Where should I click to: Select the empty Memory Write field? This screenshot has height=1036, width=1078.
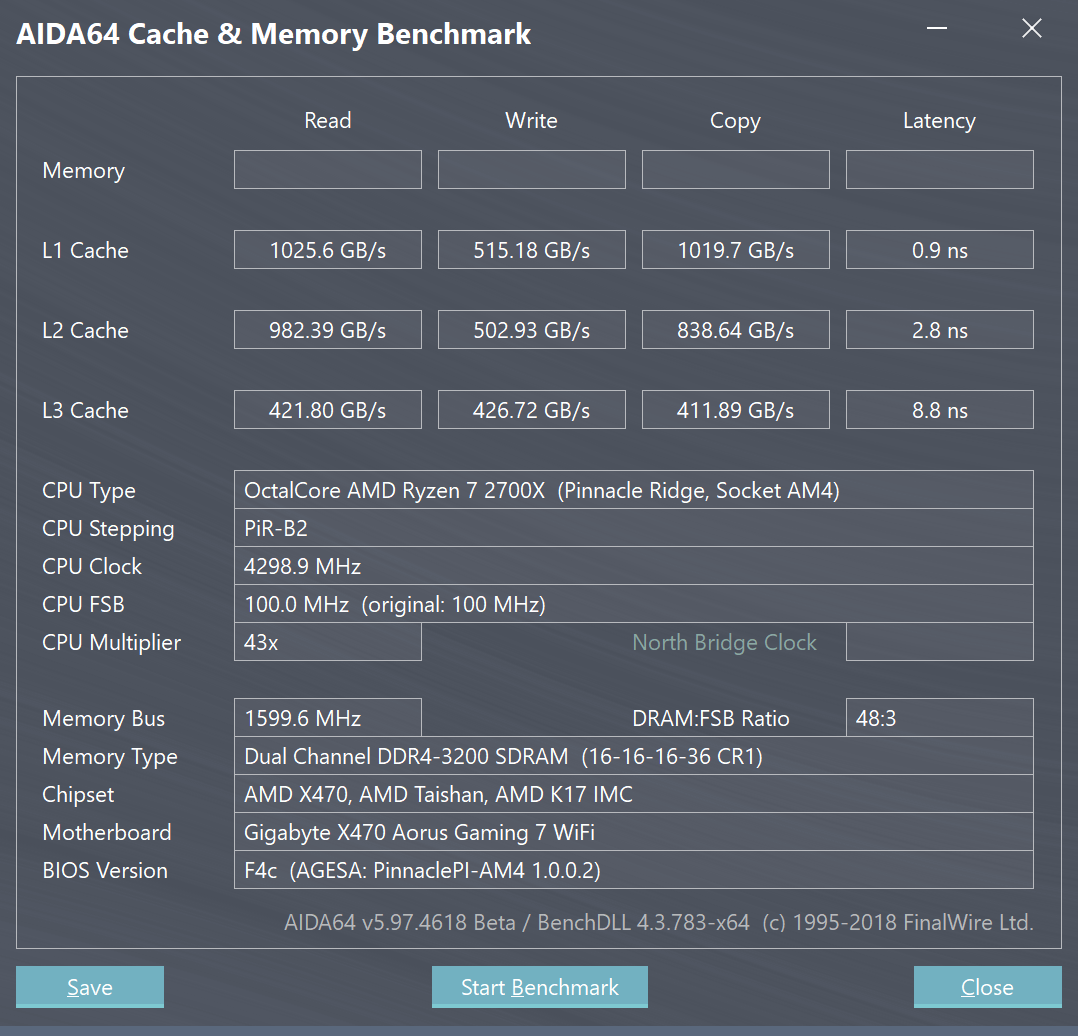point(531,170)
